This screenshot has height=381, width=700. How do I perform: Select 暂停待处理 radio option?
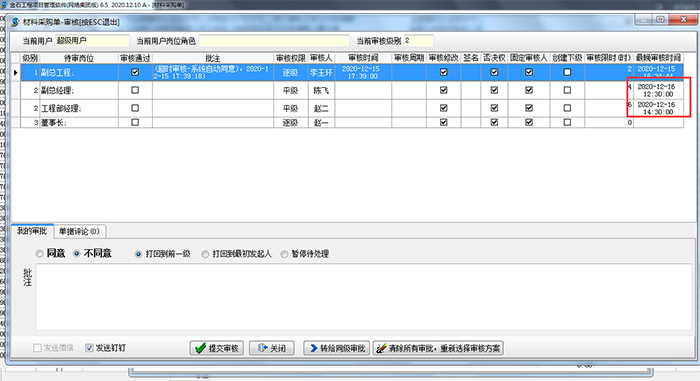(x=284, y=254)
